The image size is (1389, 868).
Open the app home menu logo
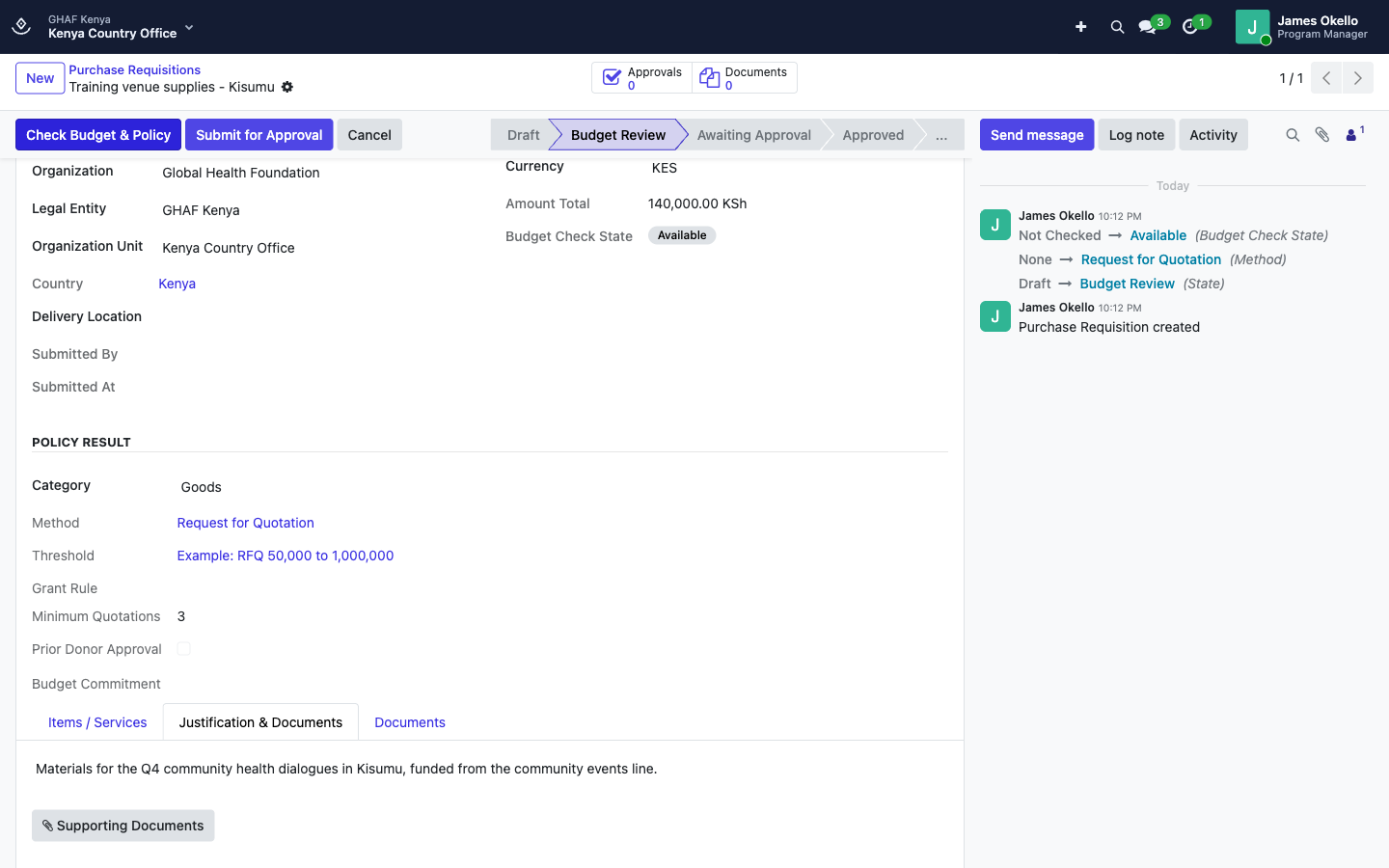click(x=21, y=26)
